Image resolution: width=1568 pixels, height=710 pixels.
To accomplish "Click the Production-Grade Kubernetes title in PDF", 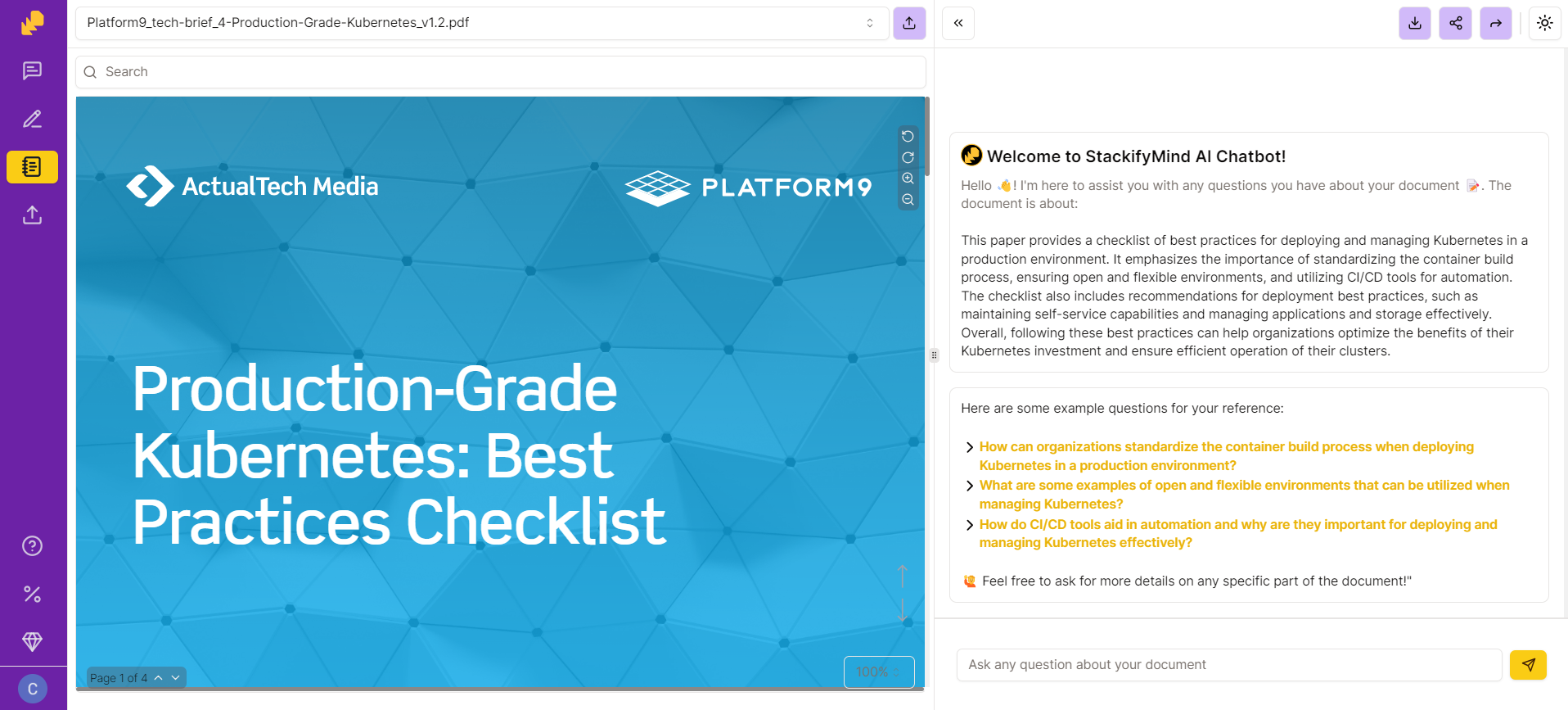I will point(399,455).
